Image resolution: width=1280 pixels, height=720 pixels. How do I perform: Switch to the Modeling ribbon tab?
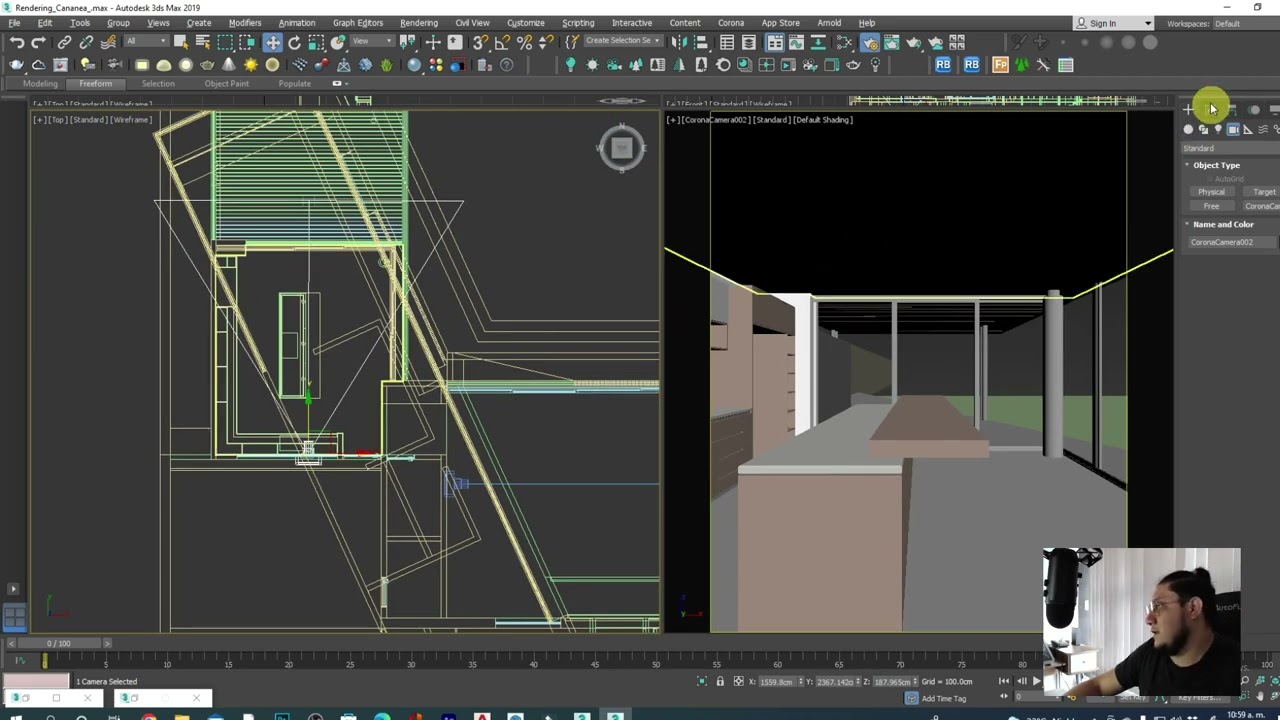[41, 83]
